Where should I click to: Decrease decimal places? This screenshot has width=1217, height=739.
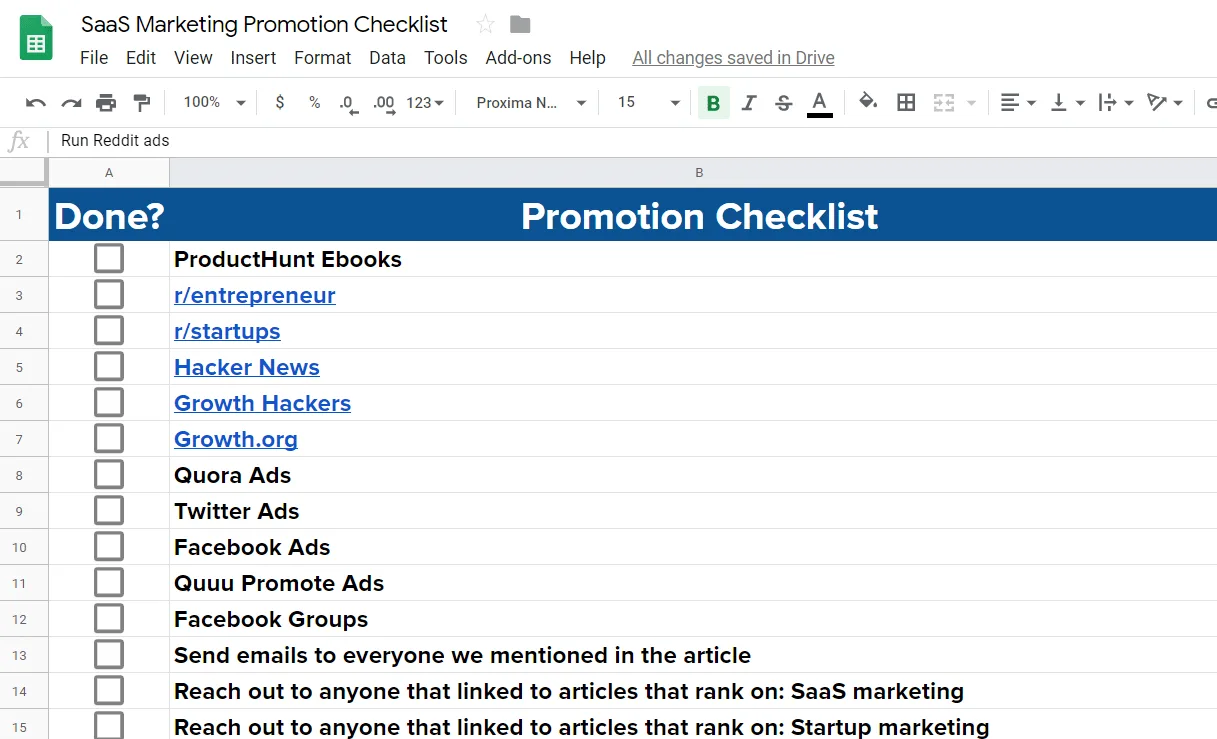tap(348, 103)
